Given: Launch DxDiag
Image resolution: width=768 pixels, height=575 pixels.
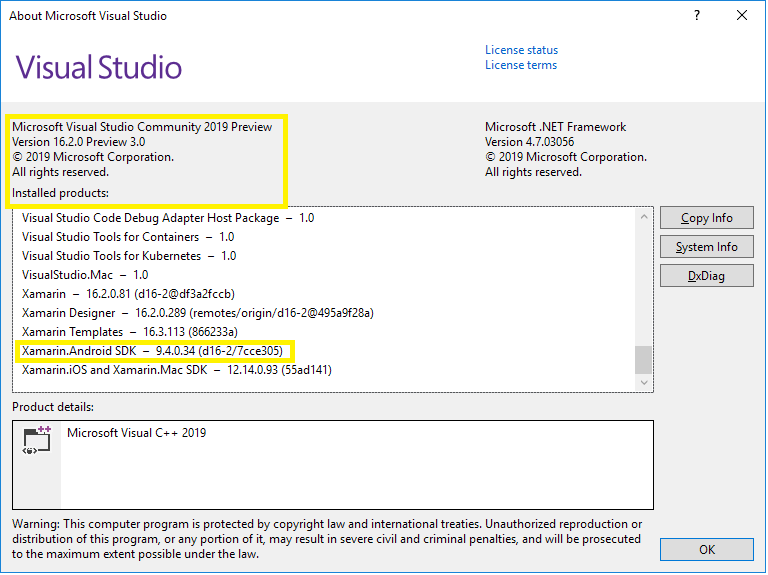Looking at the screenshot, I should [x=706, y=276].
